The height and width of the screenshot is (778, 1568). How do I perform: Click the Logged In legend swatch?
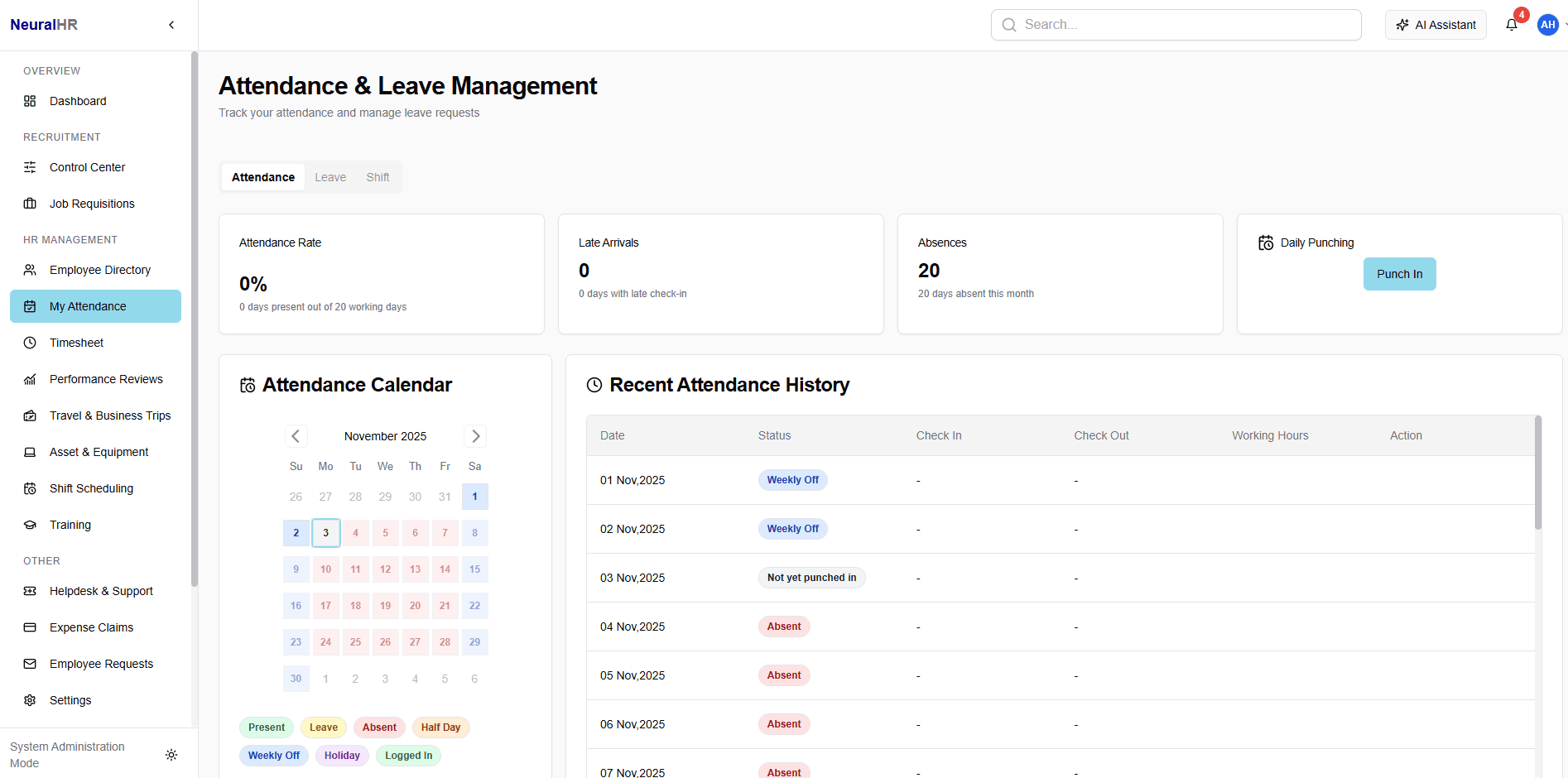click(x=409, y=756)
